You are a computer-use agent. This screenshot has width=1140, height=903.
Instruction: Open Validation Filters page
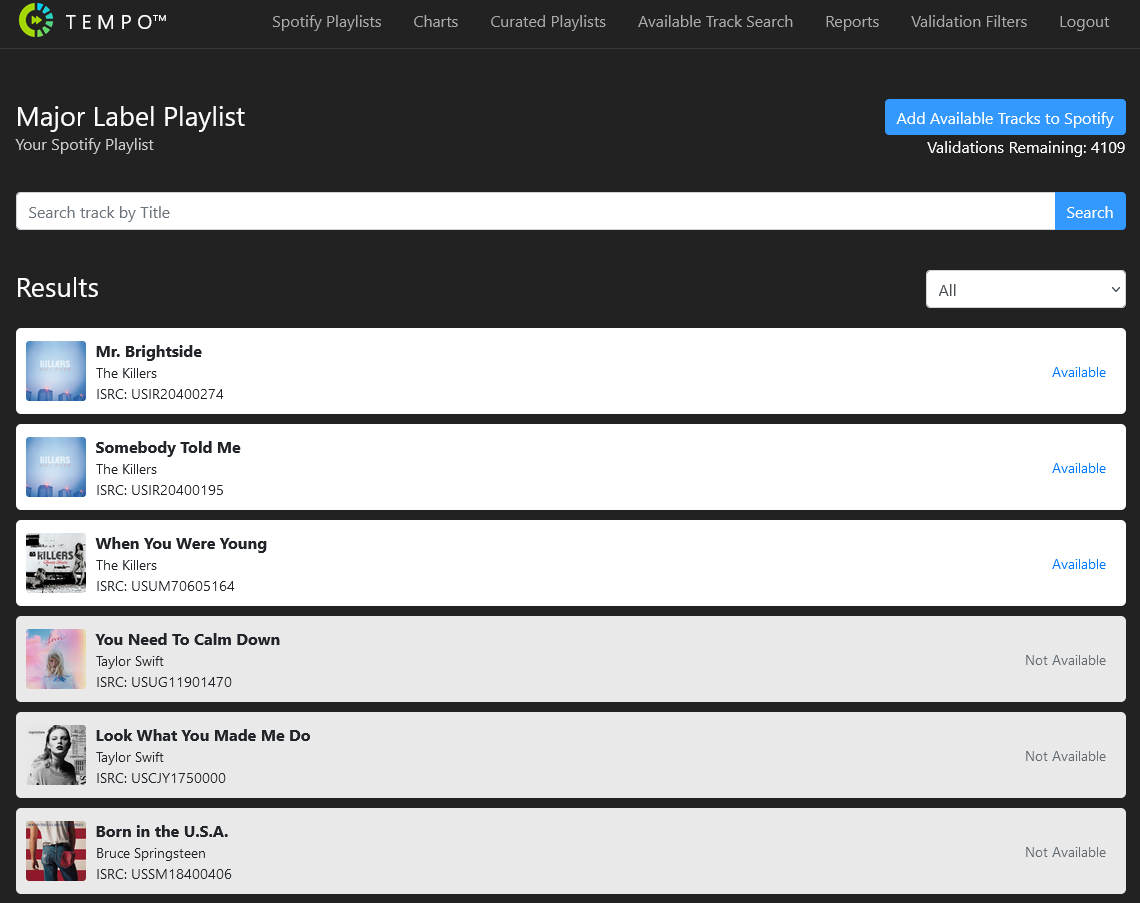tap(969, 22)
